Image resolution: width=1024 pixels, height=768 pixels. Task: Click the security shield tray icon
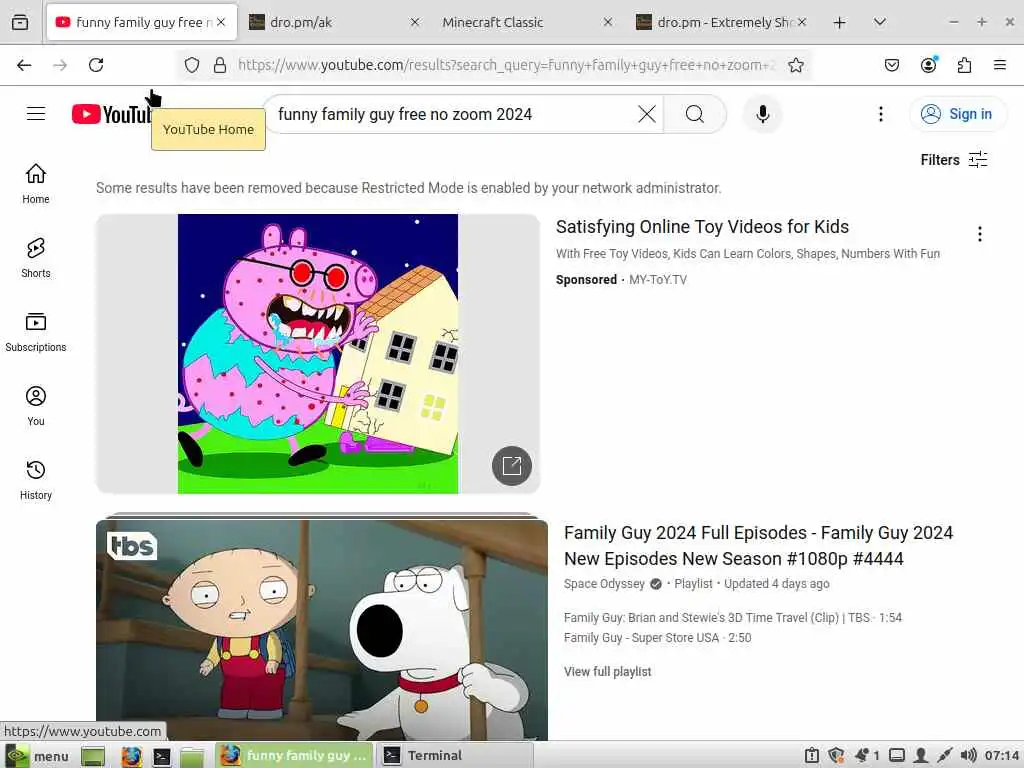(836, 756)
